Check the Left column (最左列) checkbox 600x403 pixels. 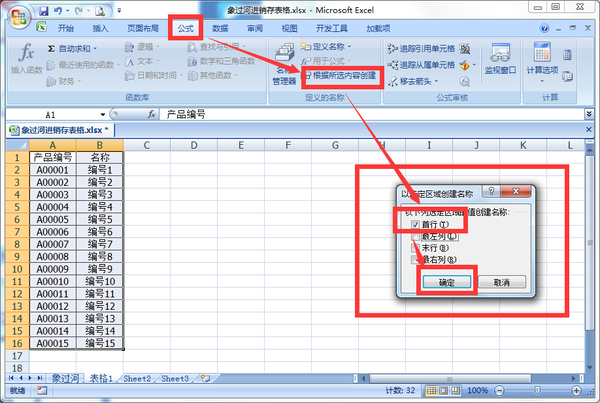pyautogui.click(x=414, y=237)
